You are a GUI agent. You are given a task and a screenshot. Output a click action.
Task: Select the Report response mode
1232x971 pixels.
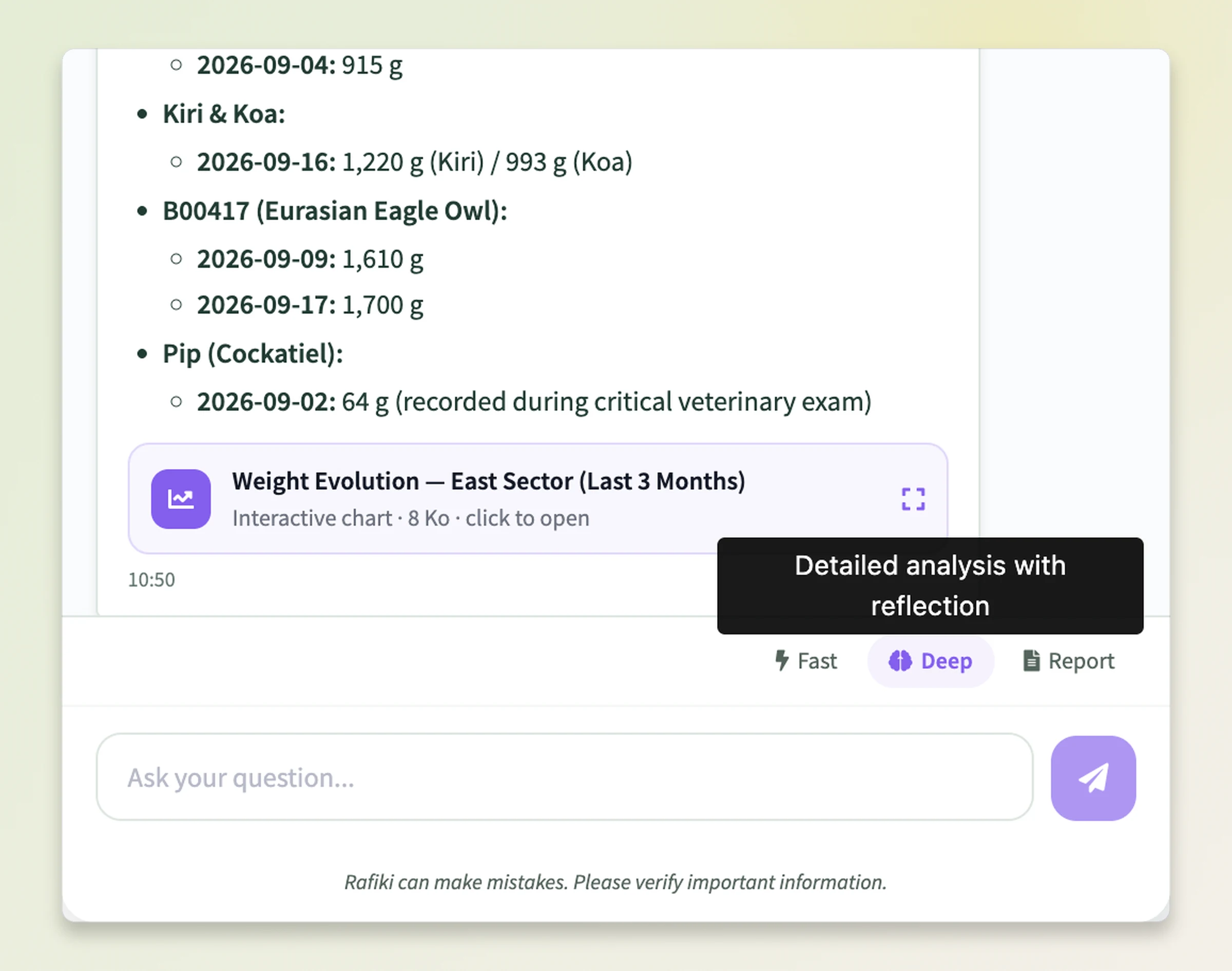[1068, 661]
